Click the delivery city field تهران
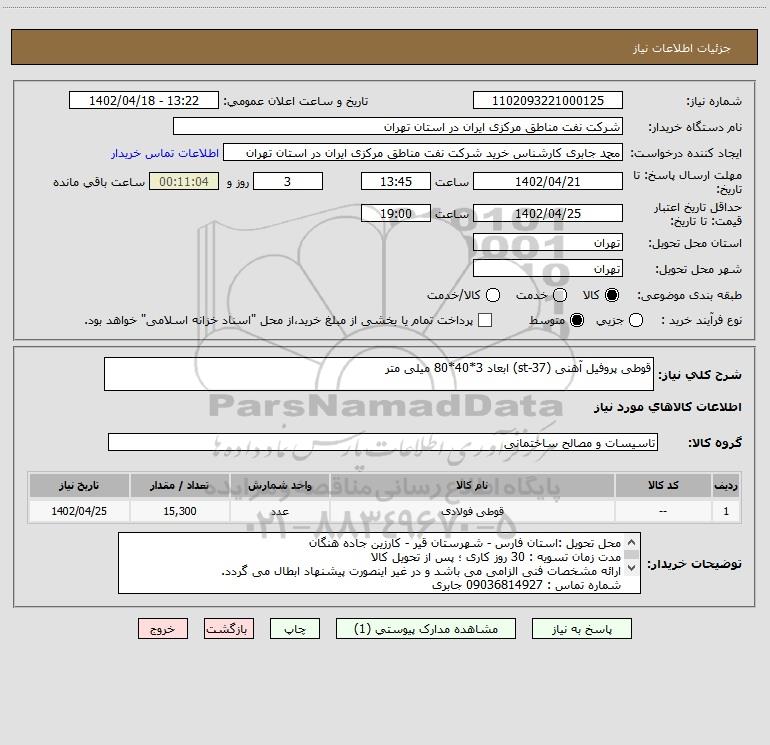Screen dimensions: 770x745 point(548,269)
